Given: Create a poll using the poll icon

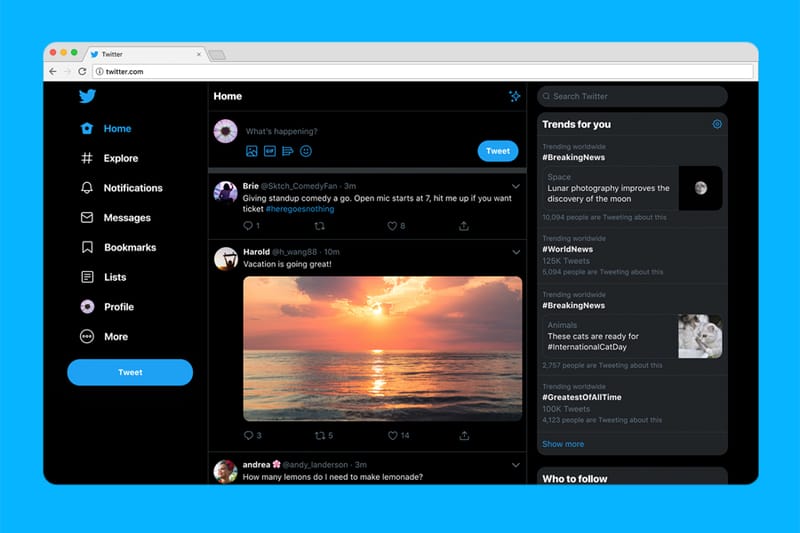Looking at the screenshot, I should tap(288, 151).
